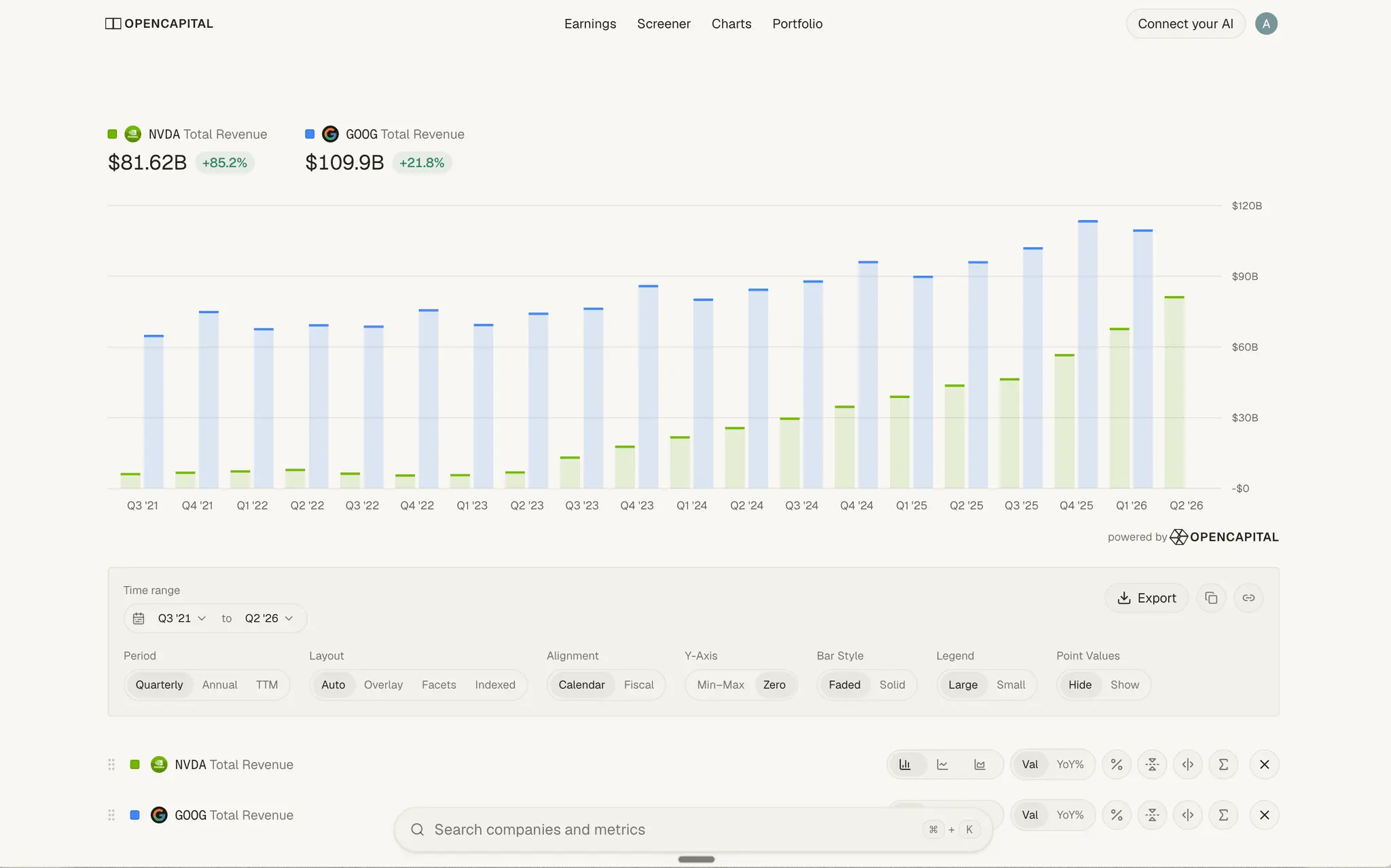
Task: Click the blue swatch in GOOG series row
Action: 134,814
